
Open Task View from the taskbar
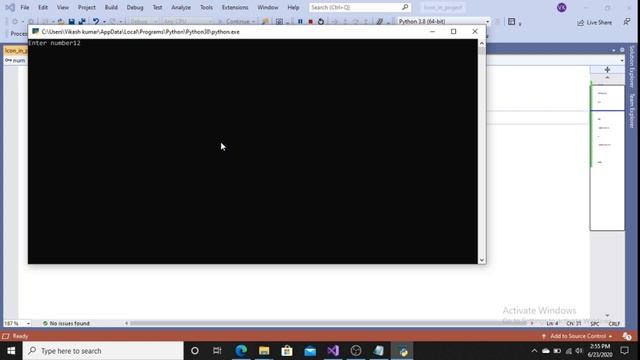point(217,351)
